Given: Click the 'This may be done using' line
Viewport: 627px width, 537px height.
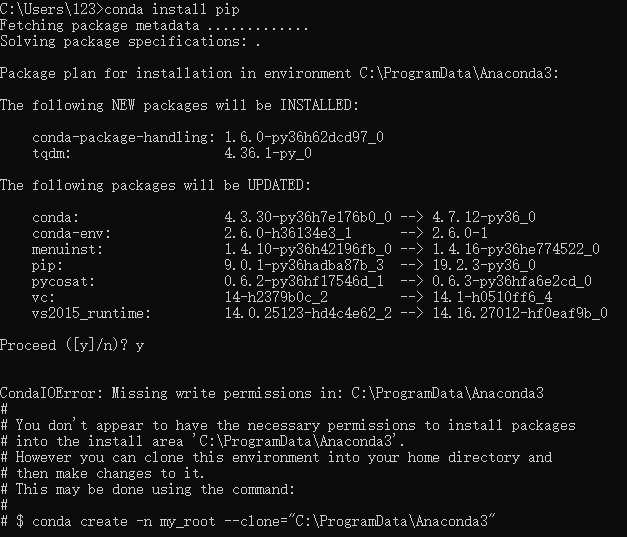Looking at the screenshot, I should click(148, 489).
